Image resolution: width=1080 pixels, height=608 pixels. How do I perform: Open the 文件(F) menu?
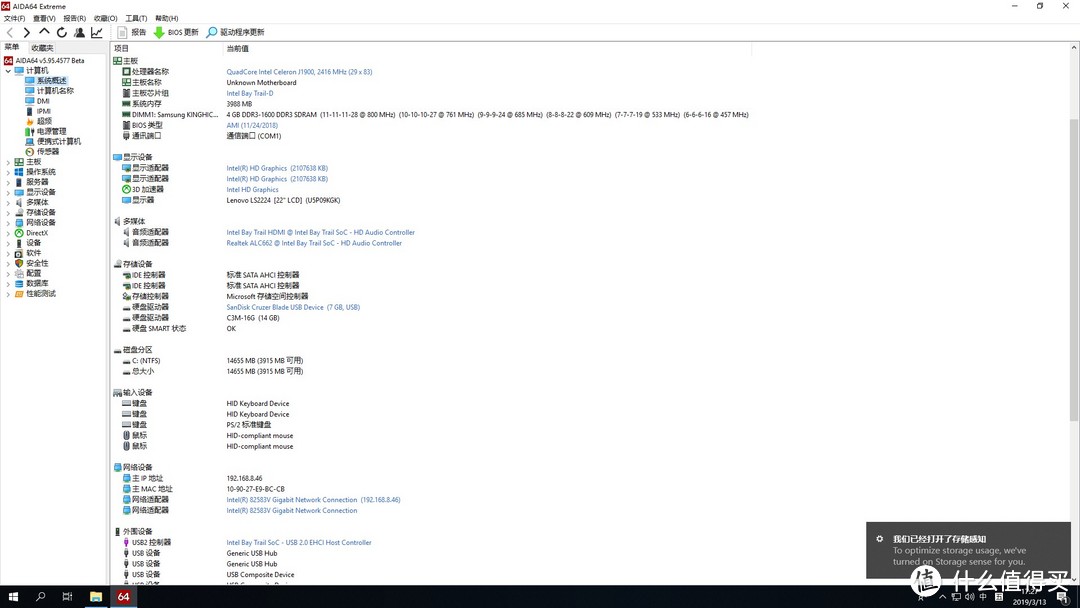[x=14, y=19]
